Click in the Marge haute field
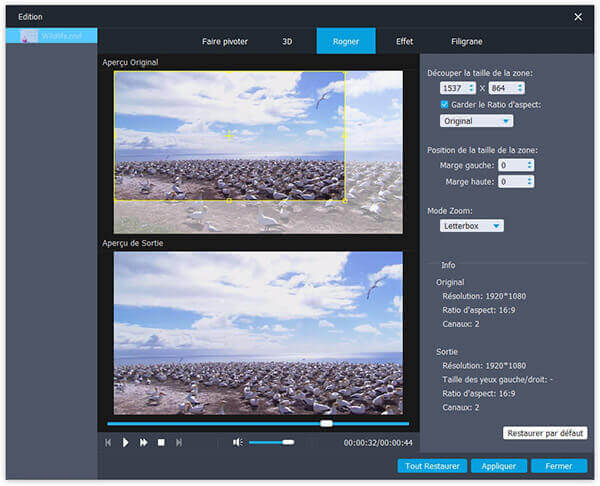The image size is (600, 486). click(x=510, y=182)
